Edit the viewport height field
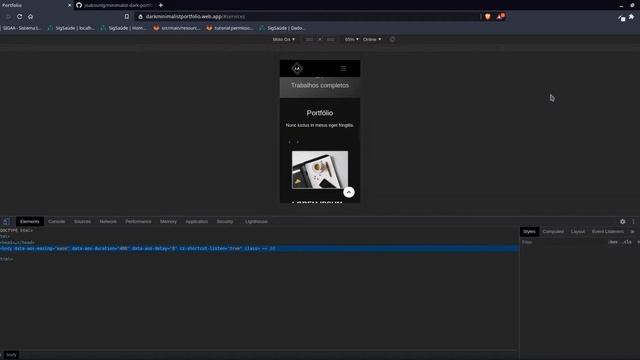This screenshot has height=360, width=640. (331, 40)
